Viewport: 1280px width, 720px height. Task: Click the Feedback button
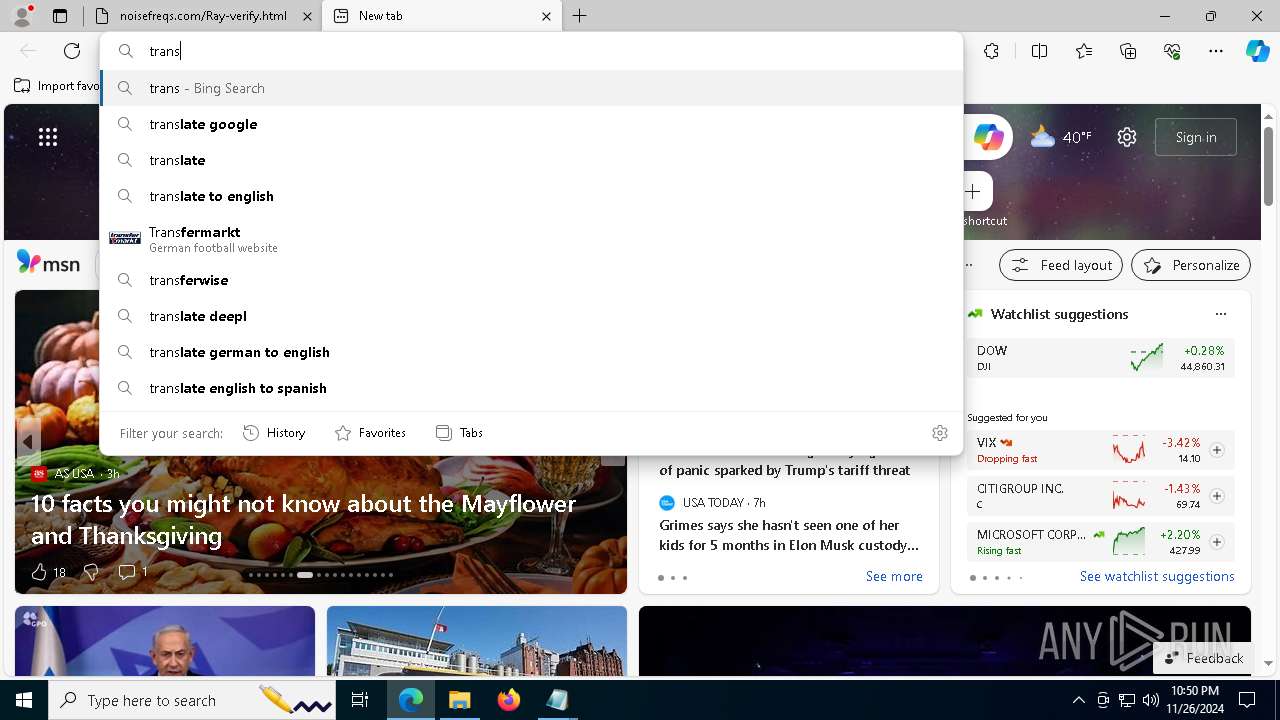[x=1204, y=658]
